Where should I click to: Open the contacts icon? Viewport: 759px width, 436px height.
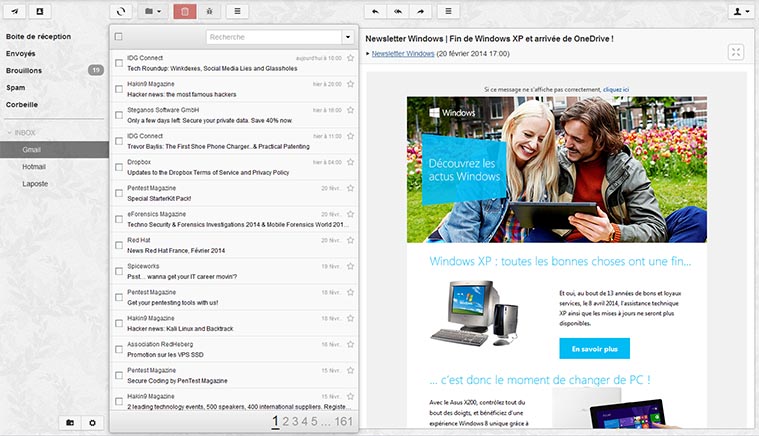tap(39, 11)
